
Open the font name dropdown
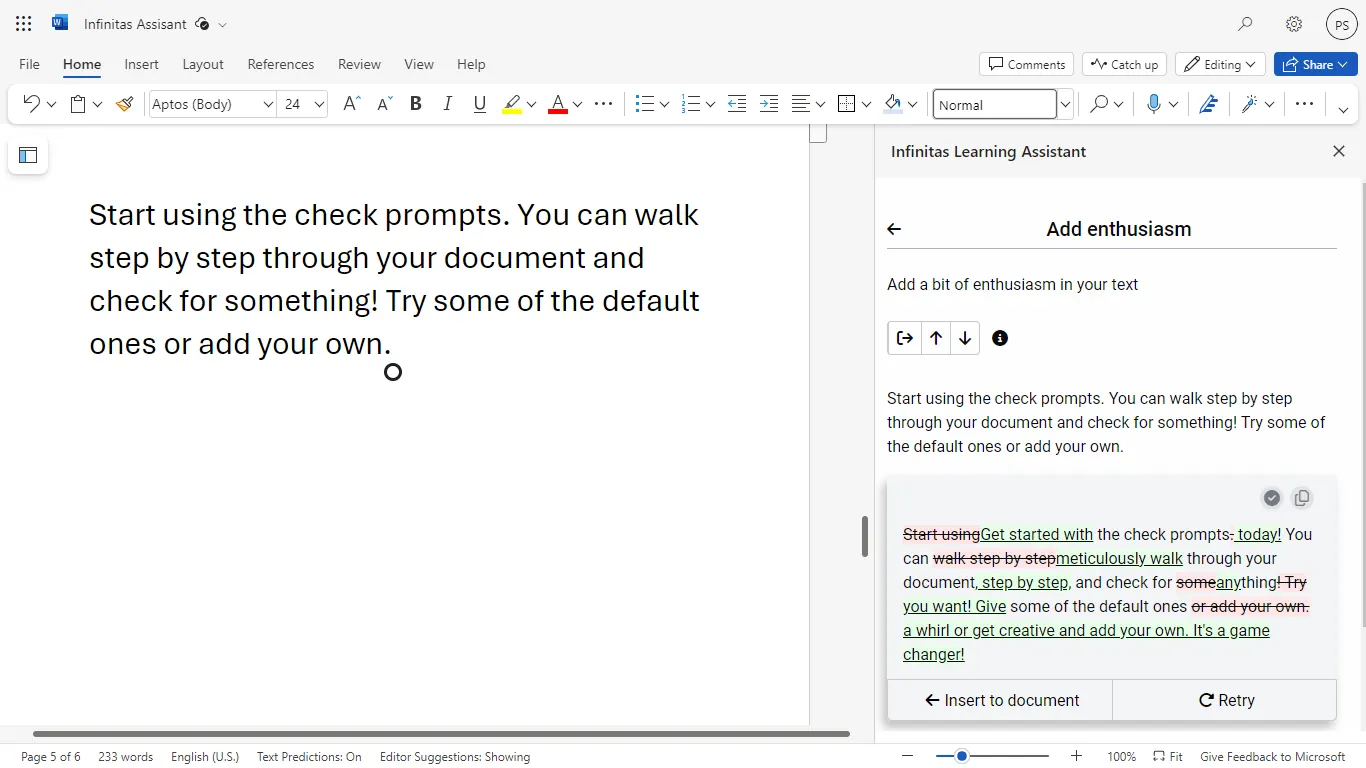click(268, 104)
